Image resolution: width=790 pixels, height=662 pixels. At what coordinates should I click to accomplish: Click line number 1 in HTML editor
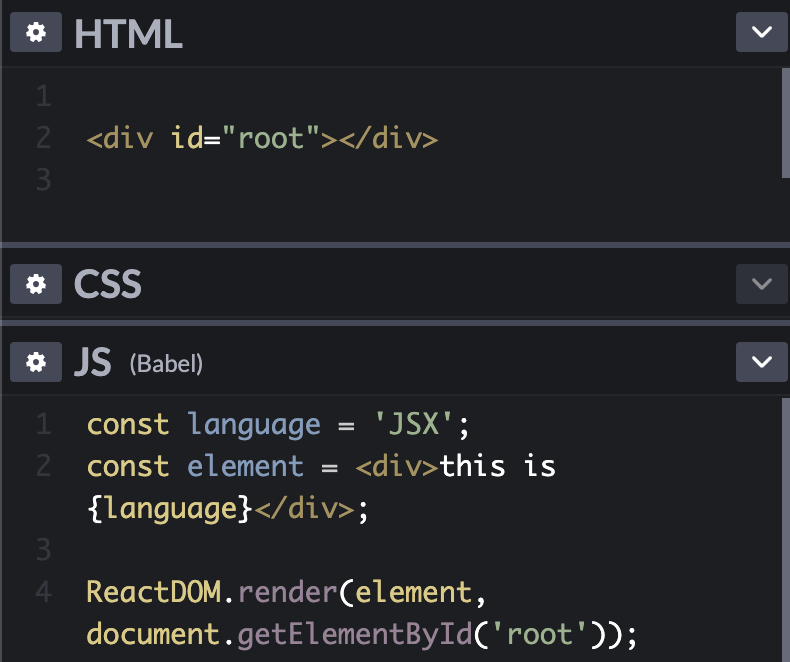point(44,96)
